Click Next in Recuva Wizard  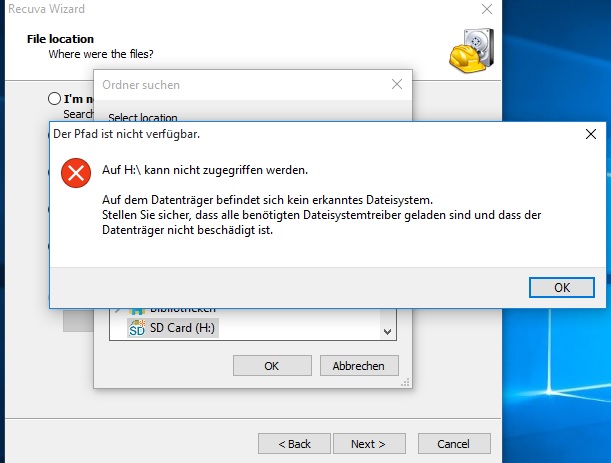coord(369,444)
